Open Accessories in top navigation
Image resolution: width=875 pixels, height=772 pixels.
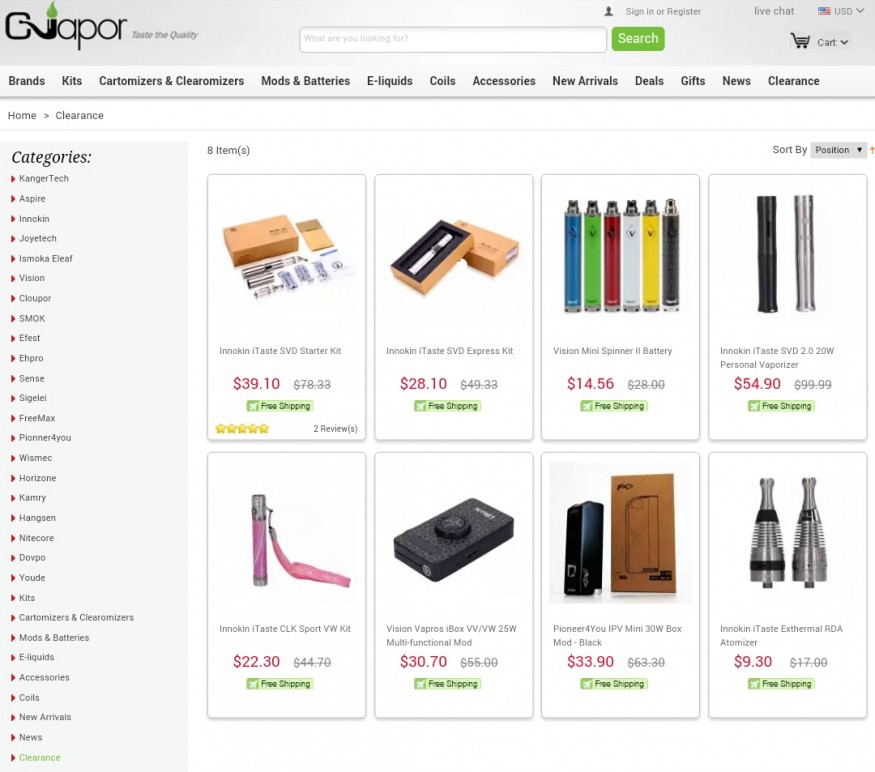[x=504, y=81]
